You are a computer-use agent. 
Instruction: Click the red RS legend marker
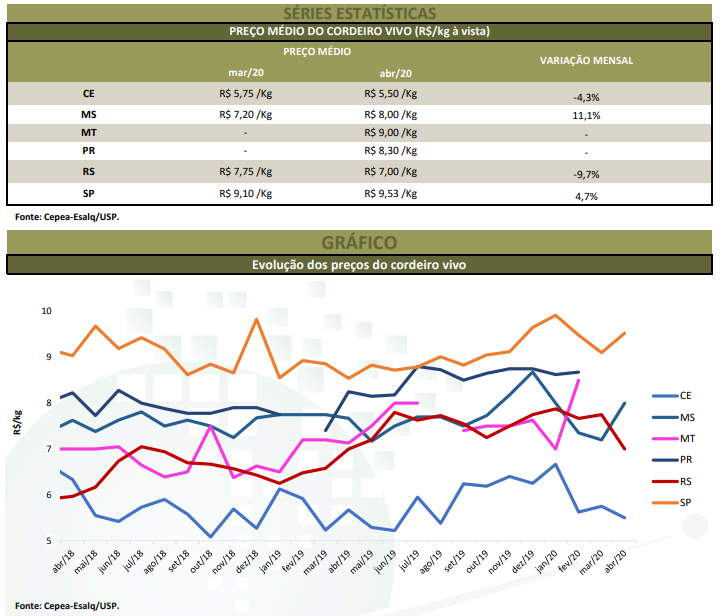[663, 480]
